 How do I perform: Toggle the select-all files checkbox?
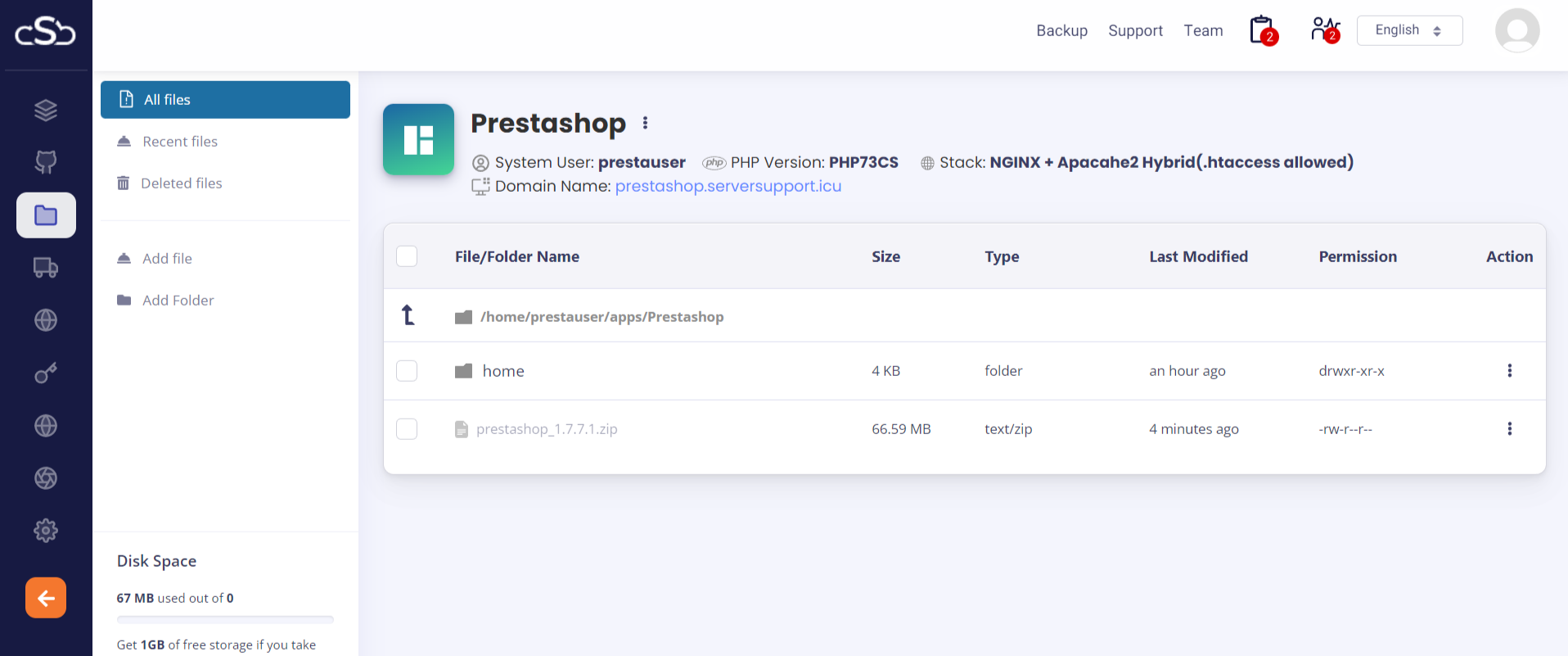click(407, 256)
